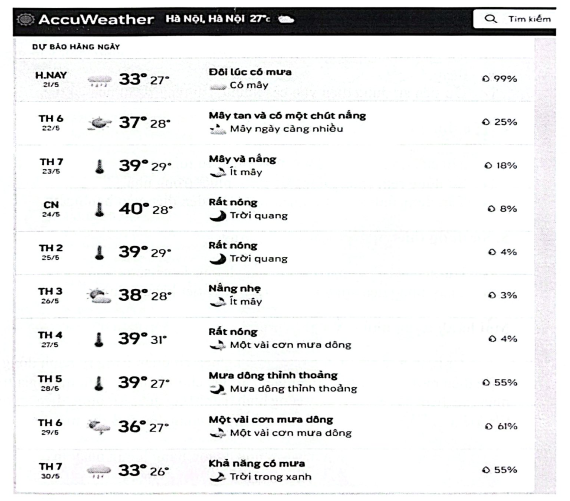Viewport: 570px width, 501px height.
Task: Select the Rất nóng forecast for CN 24/5
Action: click(233, 202)
